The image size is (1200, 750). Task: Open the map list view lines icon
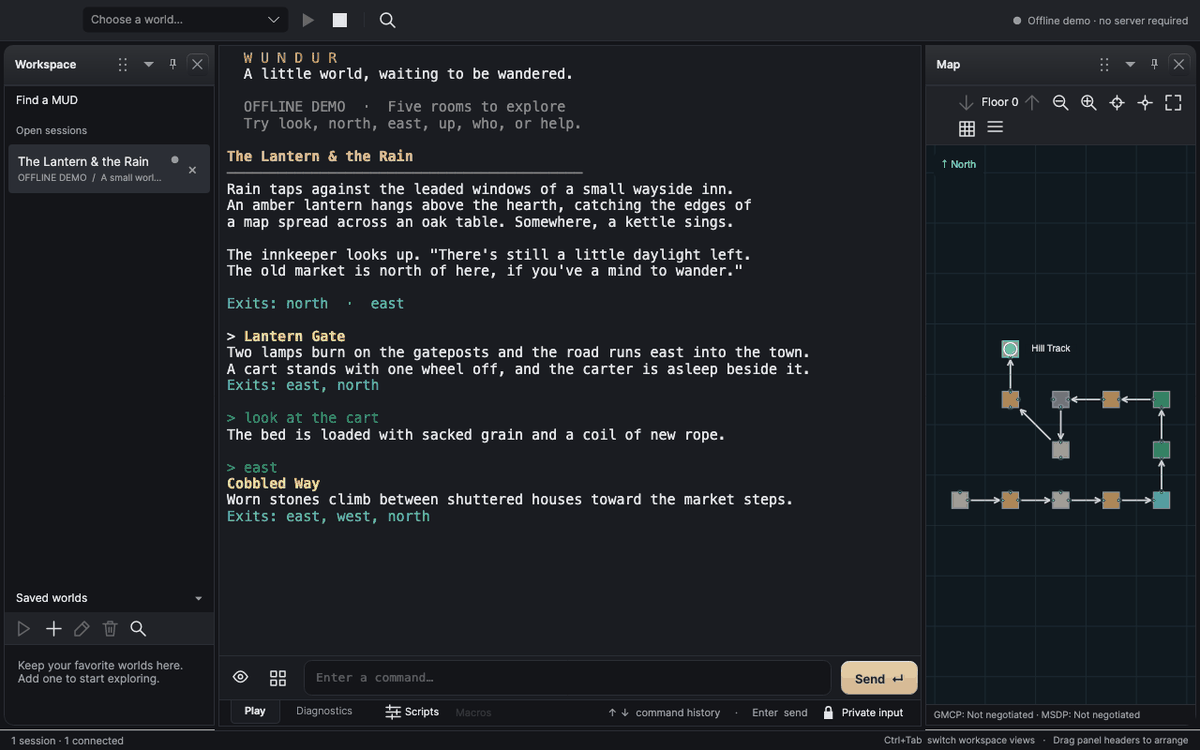995,128
